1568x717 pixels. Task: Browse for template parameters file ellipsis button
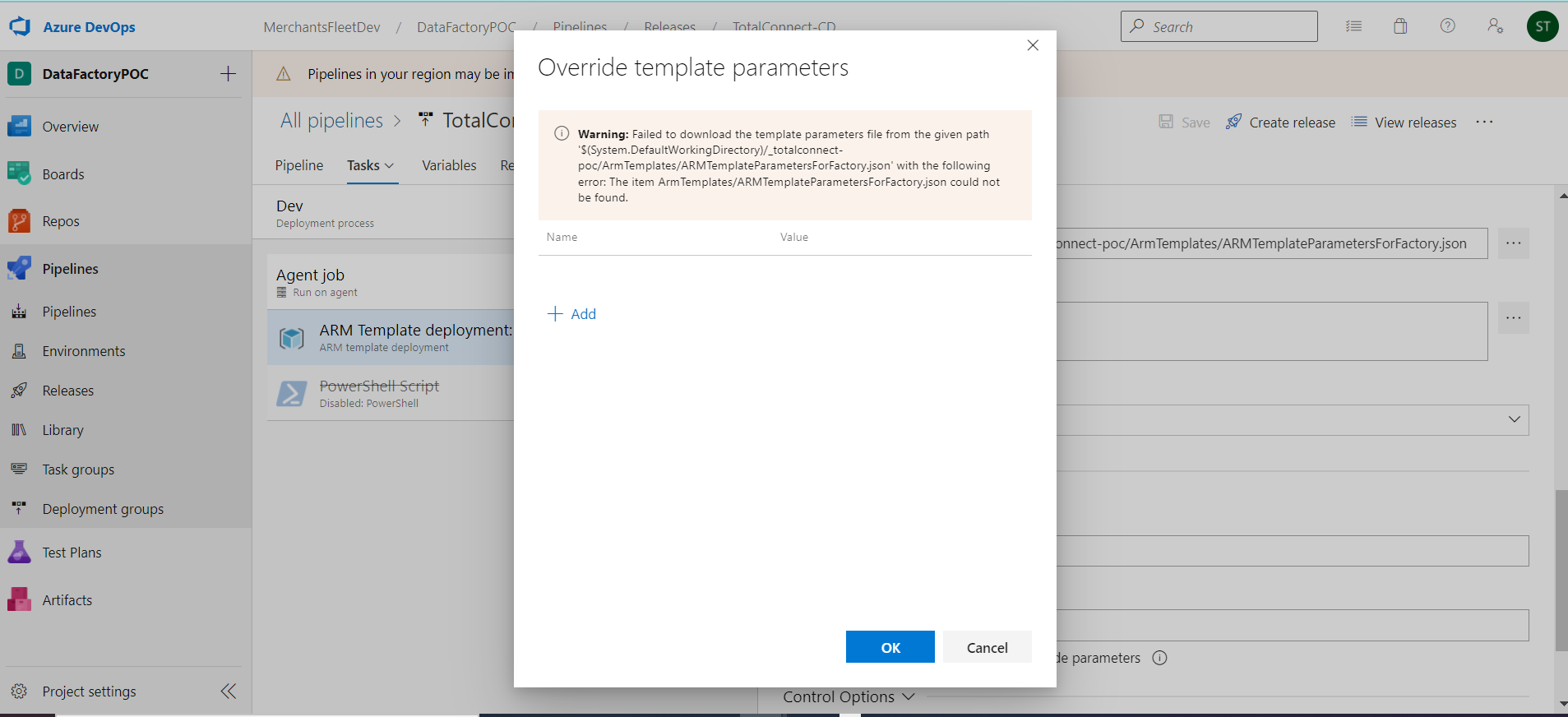point(1513,243)
